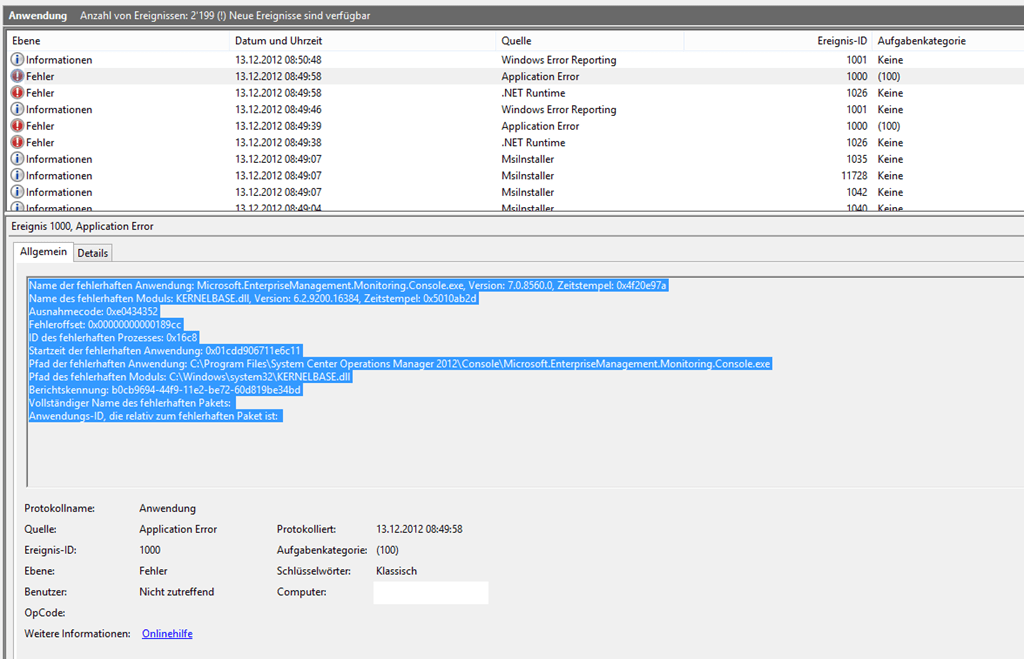
Task: Click the 'Startzeit der fehlerhaften Anwendung' line
Action: tap(165, 351)
